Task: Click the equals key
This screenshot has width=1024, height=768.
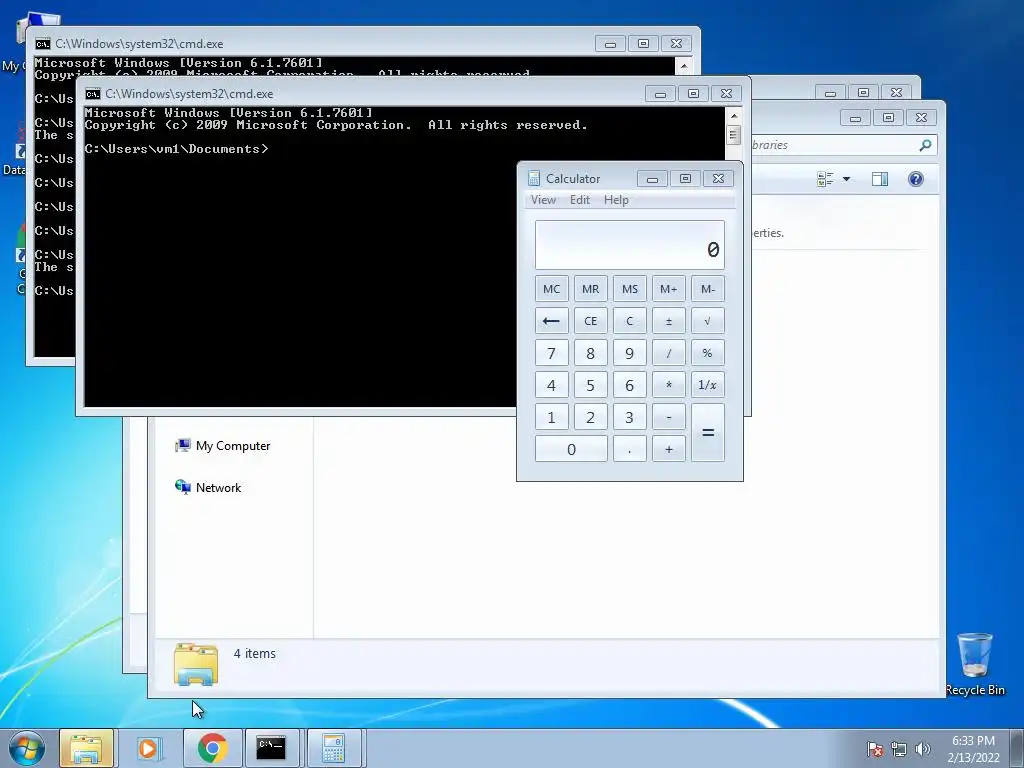Action: click(708, 432)
